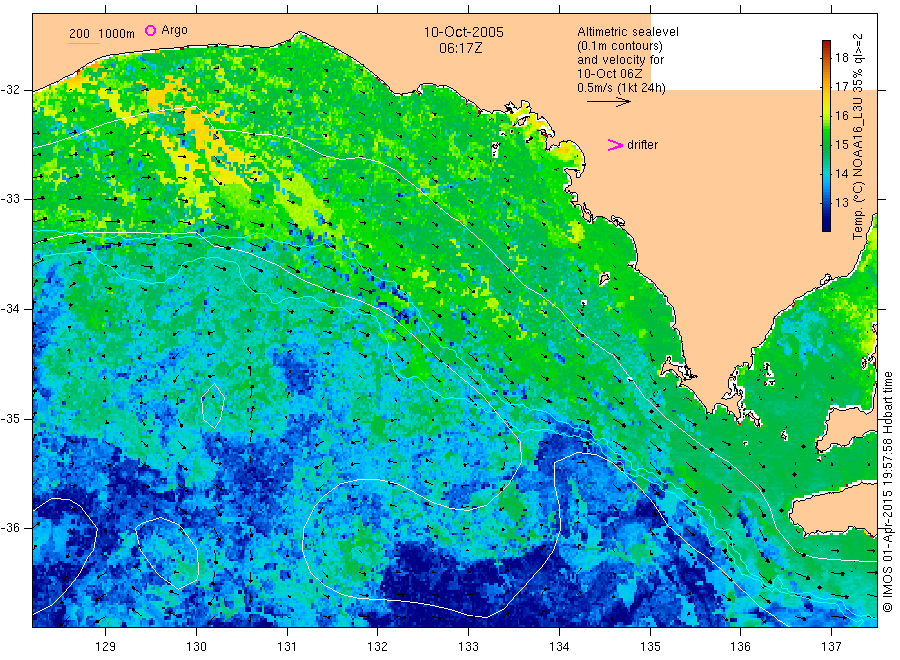Click the '135' longitude label
The image size is (900, 660).
coord(650,647)
